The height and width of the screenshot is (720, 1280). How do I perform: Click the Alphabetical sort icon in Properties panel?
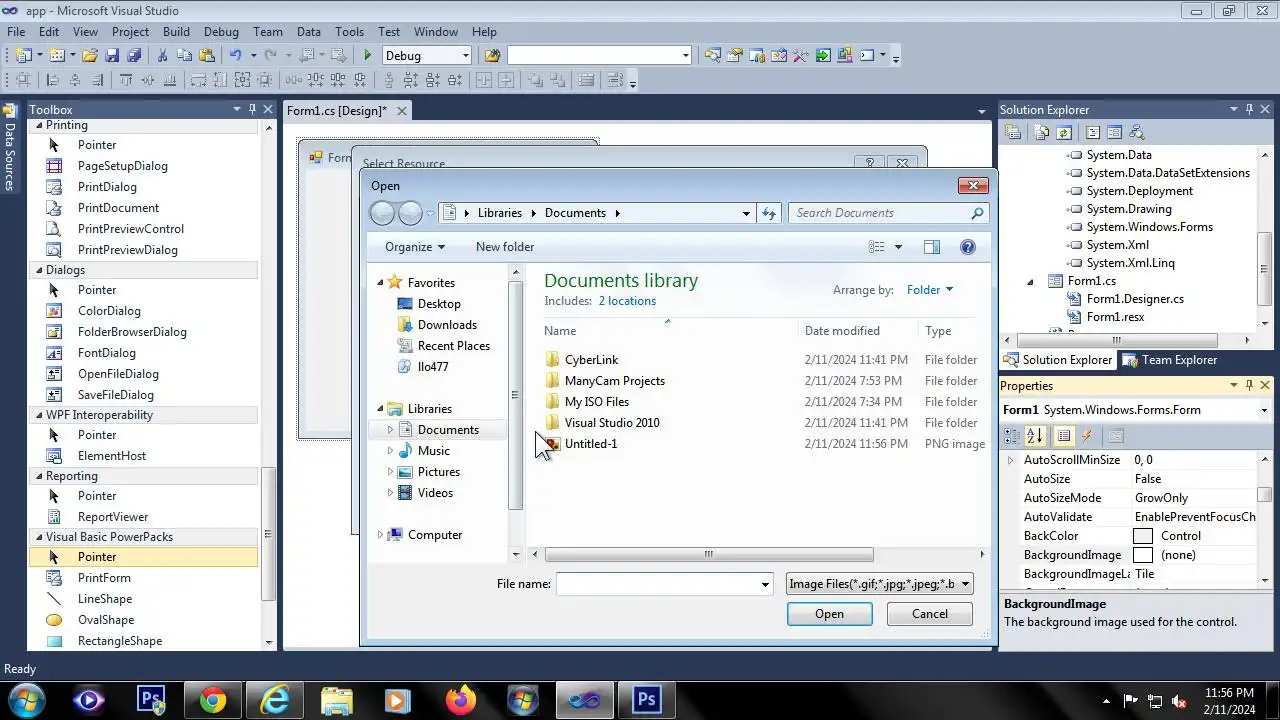[1034, 436]
